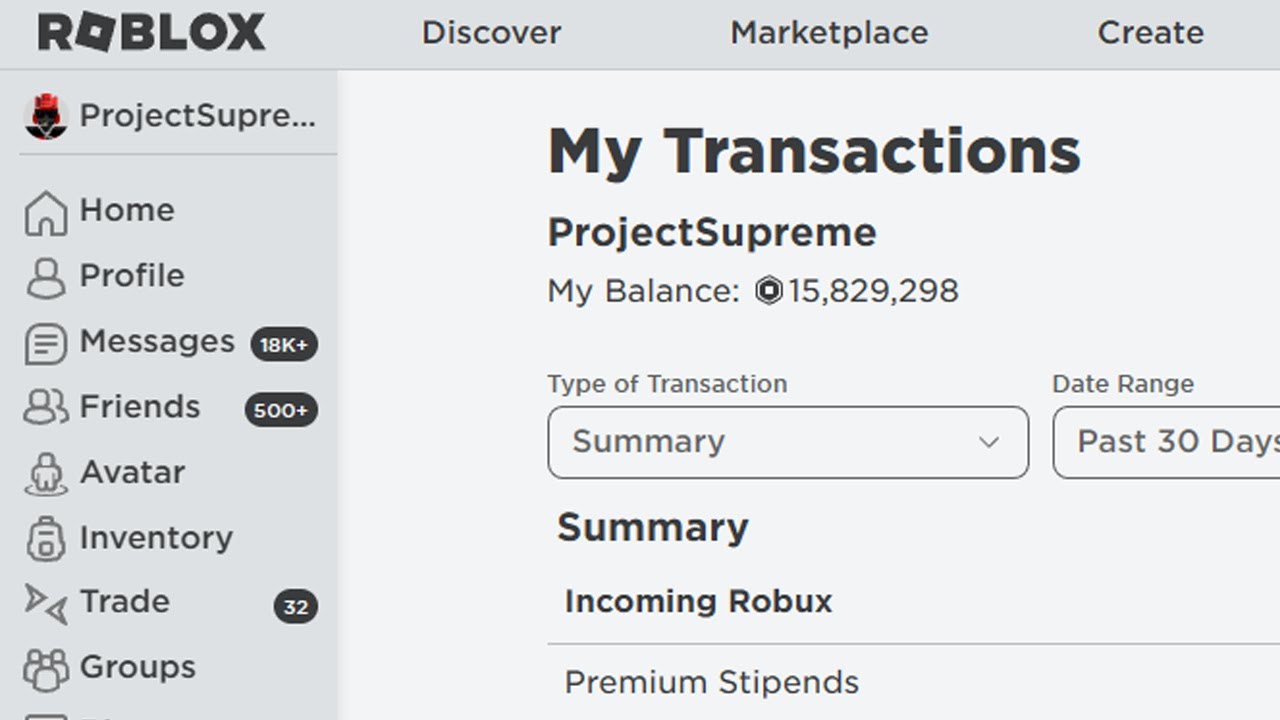Click the 18K+ messages badge
The image size is (1280, 720).
(x=284, y=345)
